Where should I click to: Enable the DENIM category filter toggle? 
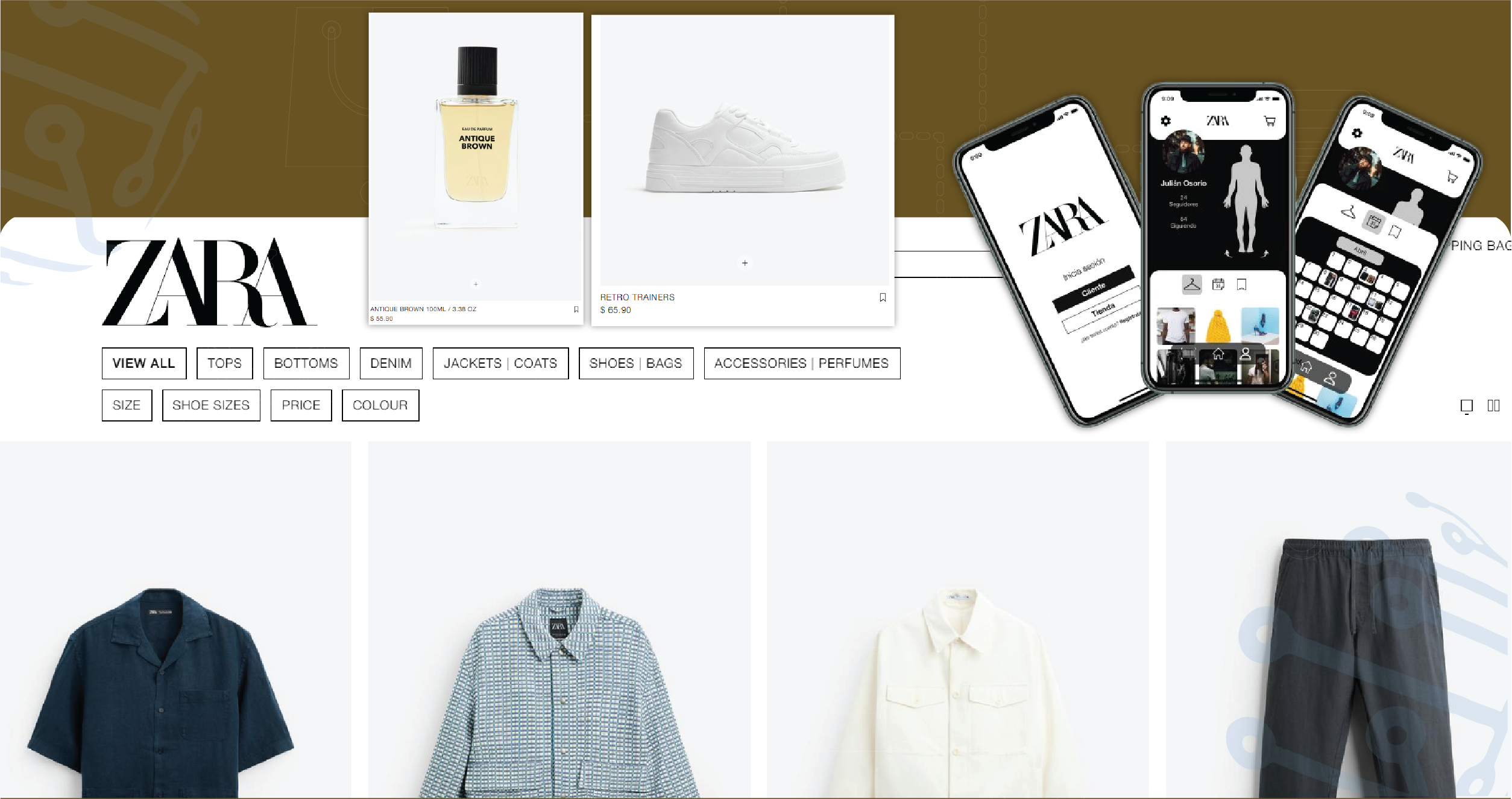coord(391,363)
